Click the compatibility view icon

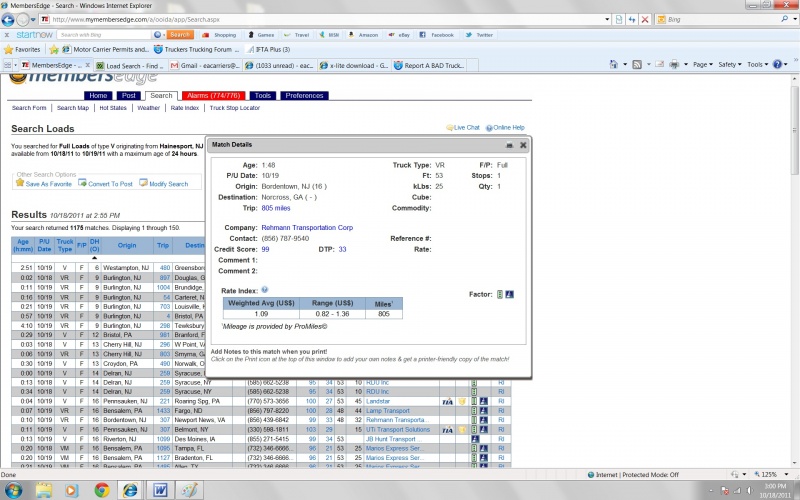619,19
